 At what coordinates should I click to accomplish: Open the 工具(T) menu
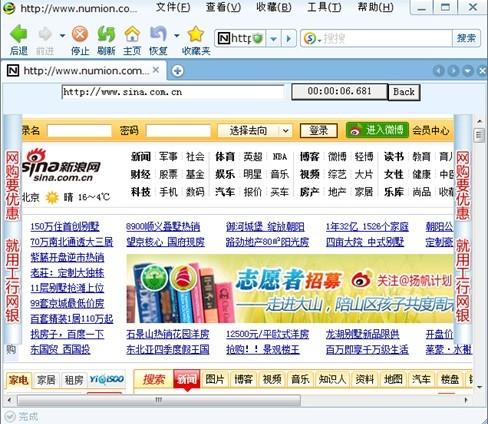point(324,7)
